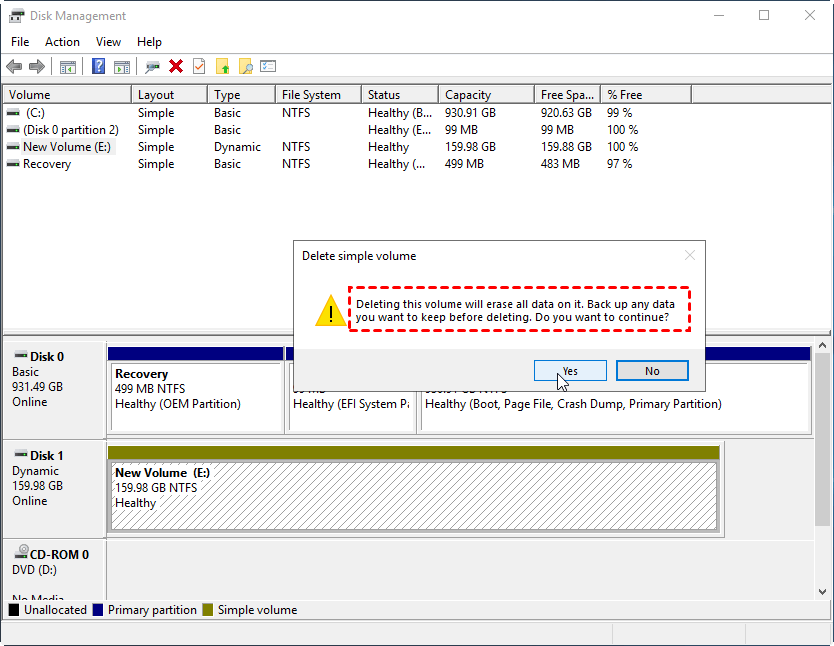Click the Disk 1 drive icon
834x646 pixels.
click(21, 454)
